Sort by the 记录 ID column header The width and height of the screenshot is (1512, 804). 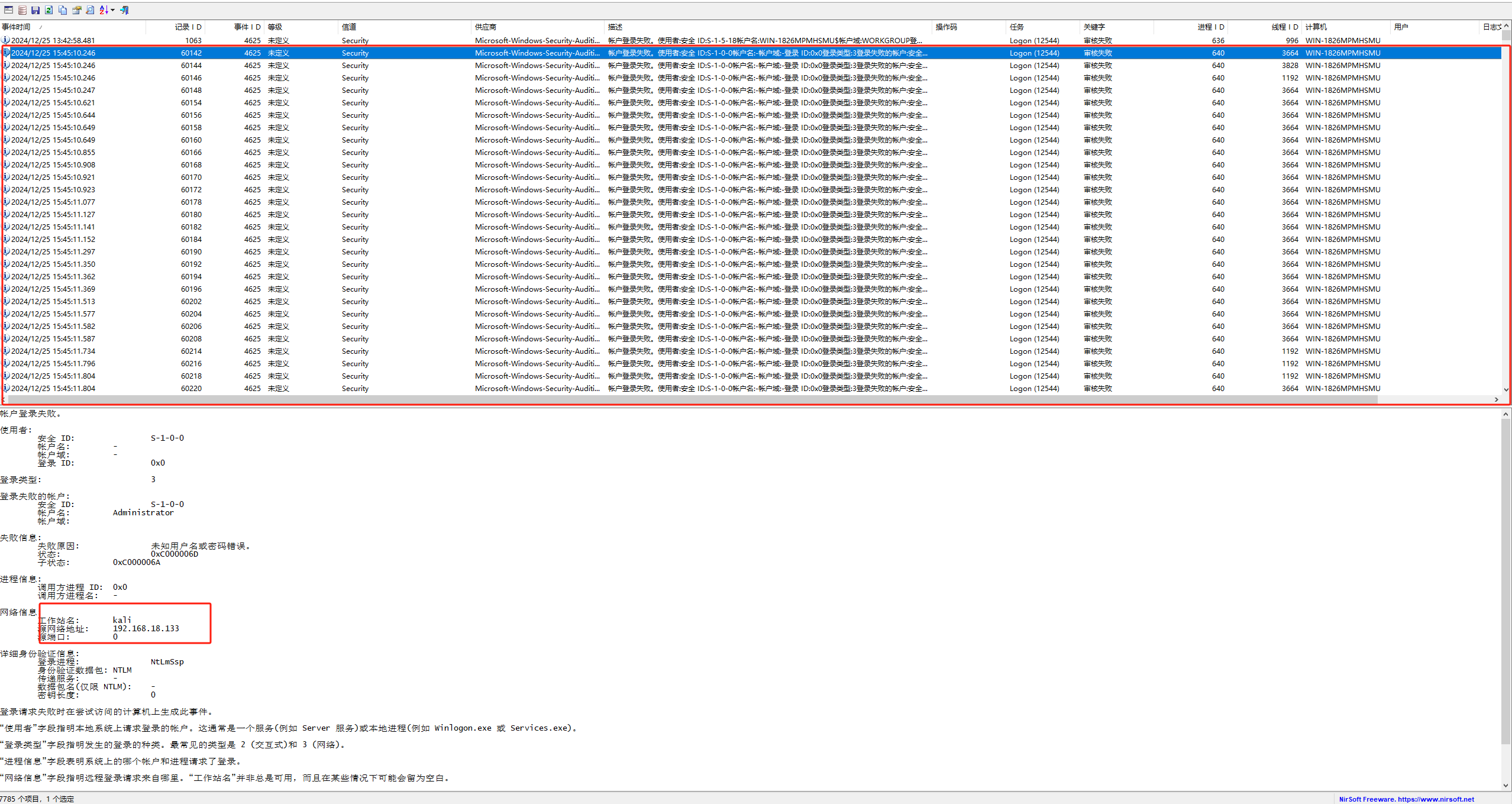click(x=188, y=27)
